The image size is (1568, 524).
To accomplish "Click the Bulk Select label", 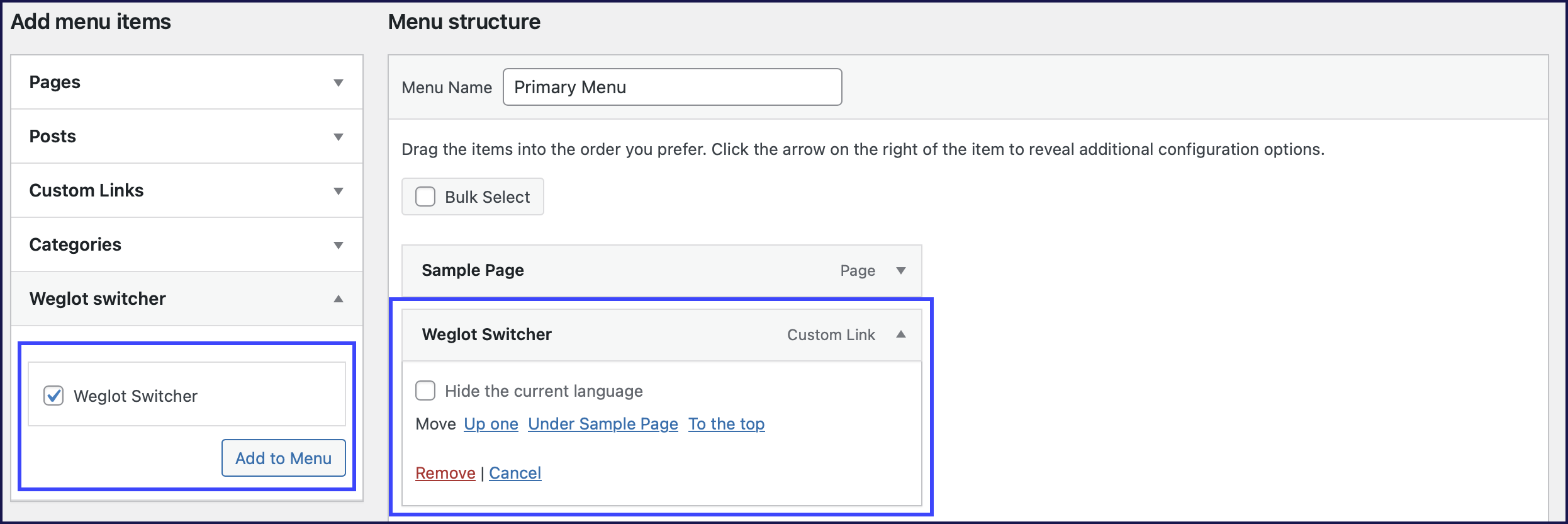I will coord(487,197).
